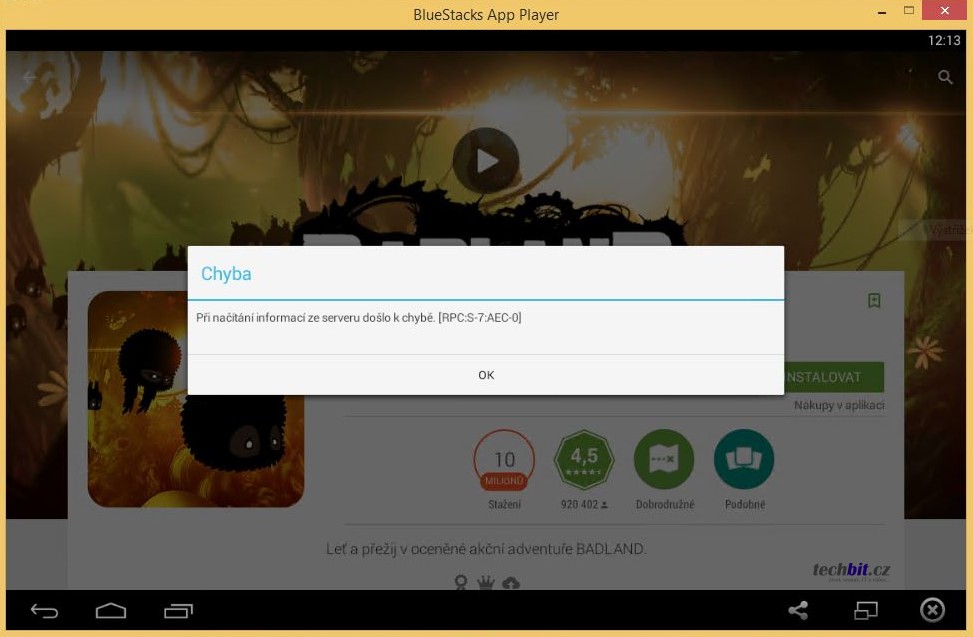Play the BADLAND trailer video
The height and width of the screenshot is (637, 973).
click(486, 161)
